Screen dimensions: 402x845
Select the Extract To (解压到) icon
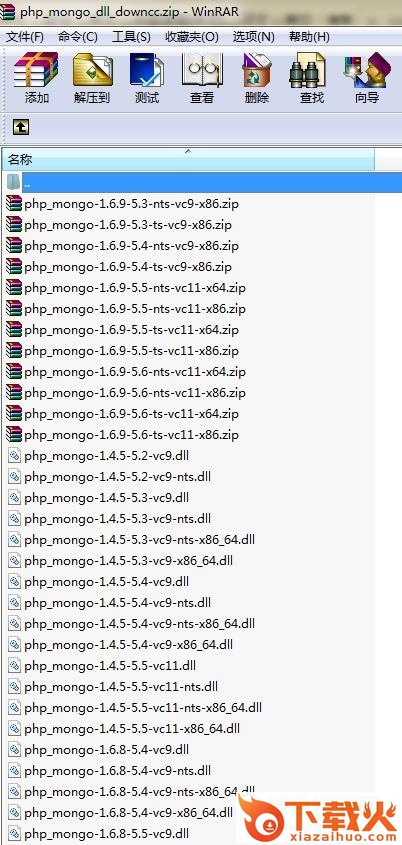(x=92, y=78)
